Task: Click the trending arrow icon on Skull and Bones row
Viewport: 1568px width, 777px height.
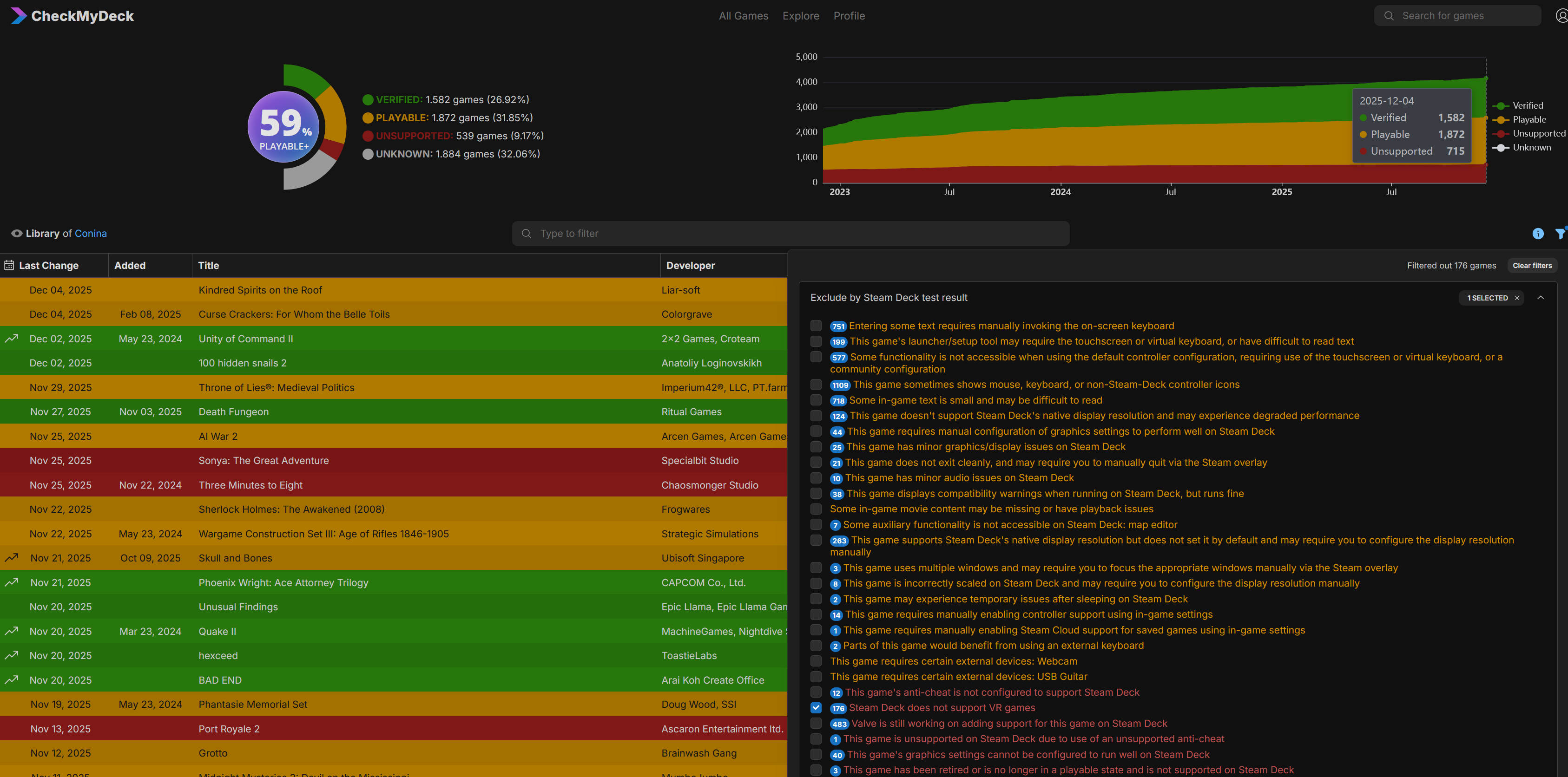Action: pos(12,557)
